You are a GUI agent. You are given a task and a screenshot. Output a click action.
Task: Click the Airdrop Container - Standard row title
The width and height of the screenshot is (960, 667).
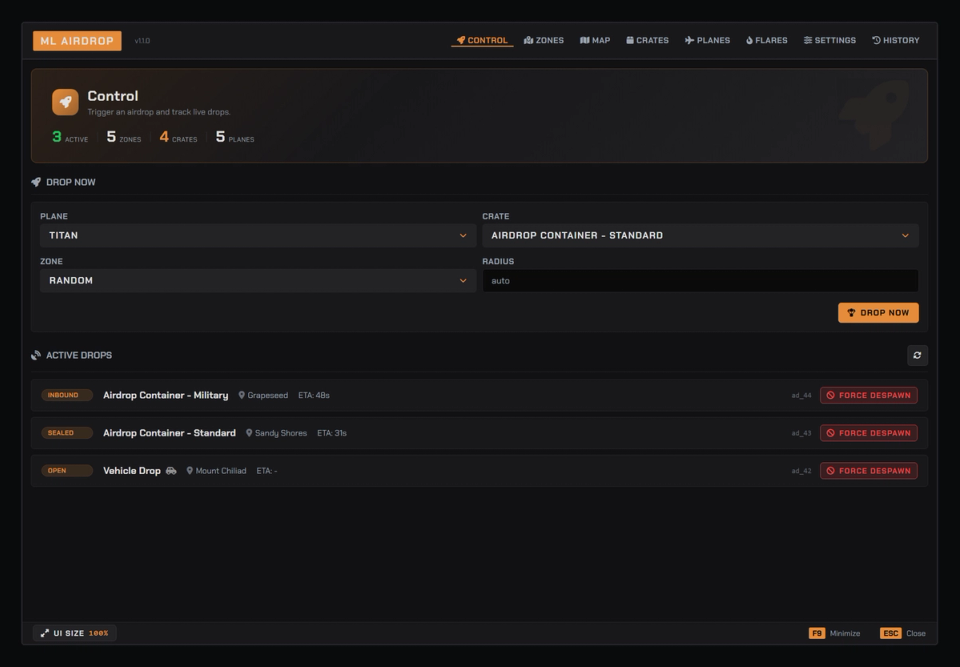(x=169, y=433)
